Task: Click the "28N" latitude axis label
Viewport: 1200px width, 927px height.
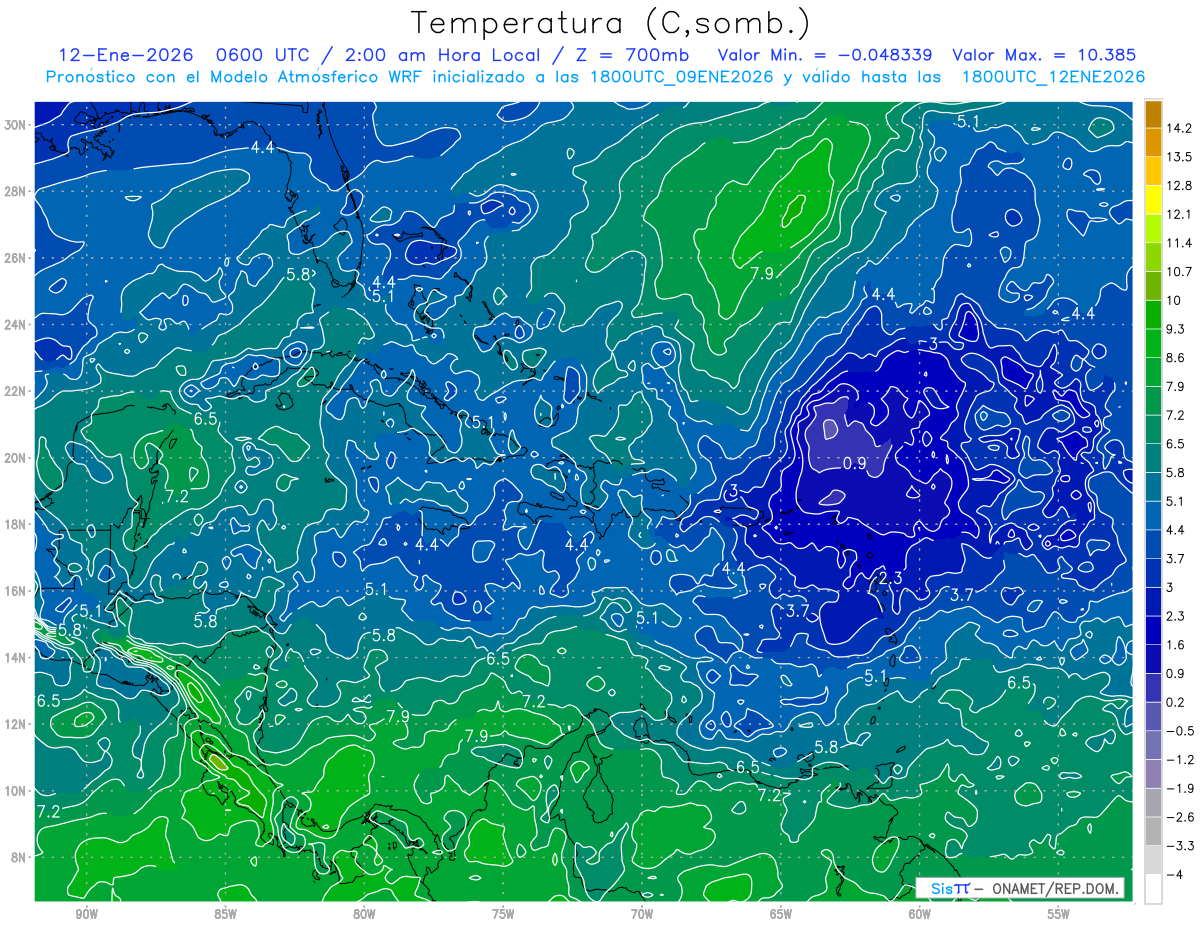Action: (17, 191)
